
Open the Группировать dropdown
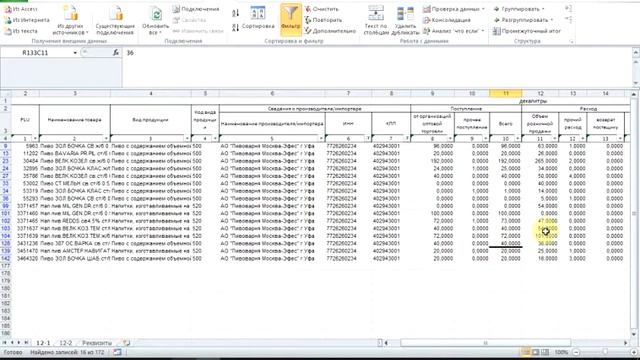click(x=519, y=9)
